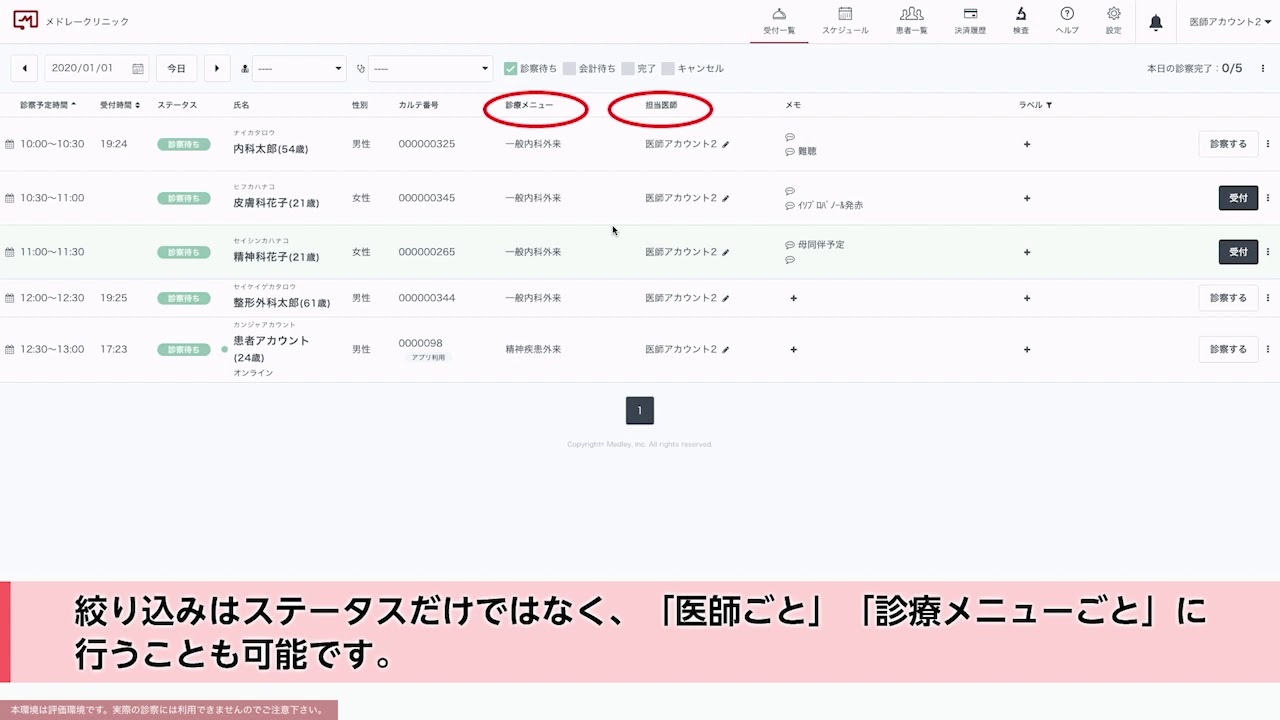The height and width of the screenshot is (720, 1280).
Task: Add memo for 整形外科太郎 row
Action: [794, 298]
